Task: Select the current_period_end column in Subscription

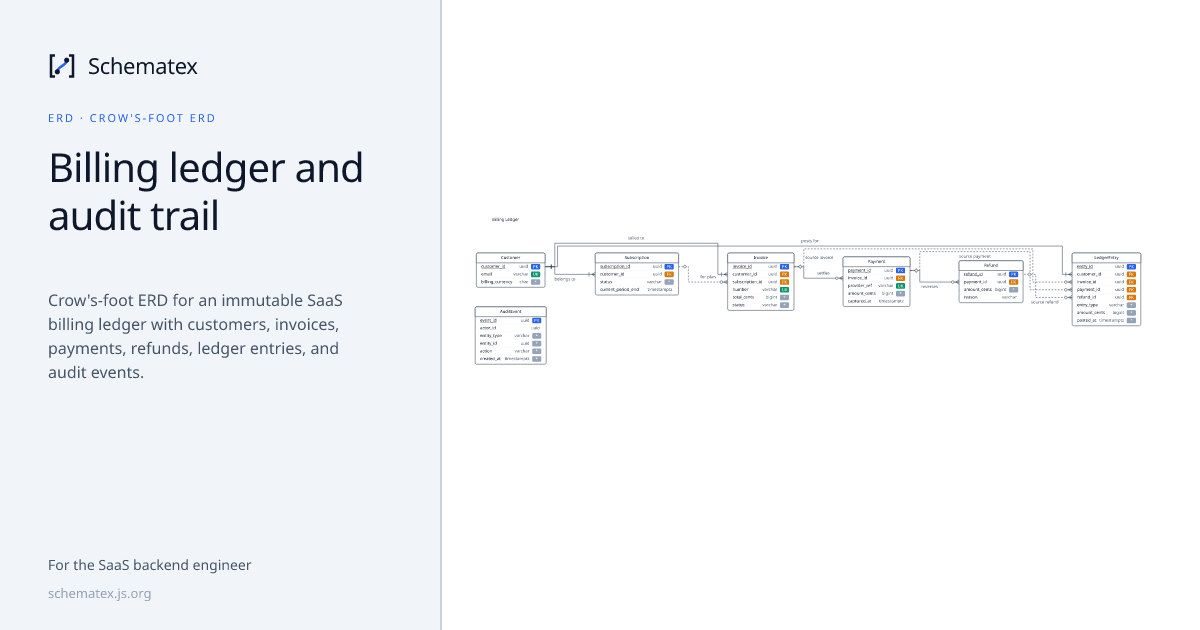Action: coord(637,290)
